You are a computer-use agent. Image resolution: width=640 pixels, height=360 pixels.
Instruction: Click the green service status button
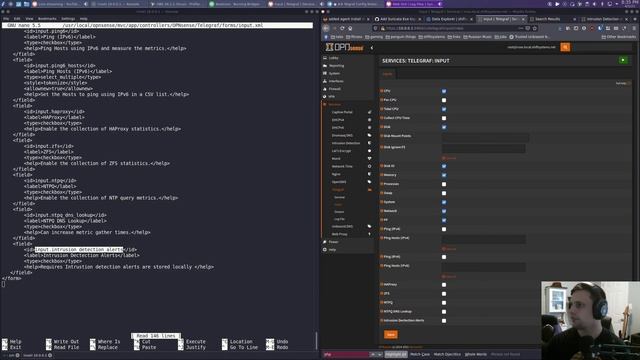click(x=623, y=60)
